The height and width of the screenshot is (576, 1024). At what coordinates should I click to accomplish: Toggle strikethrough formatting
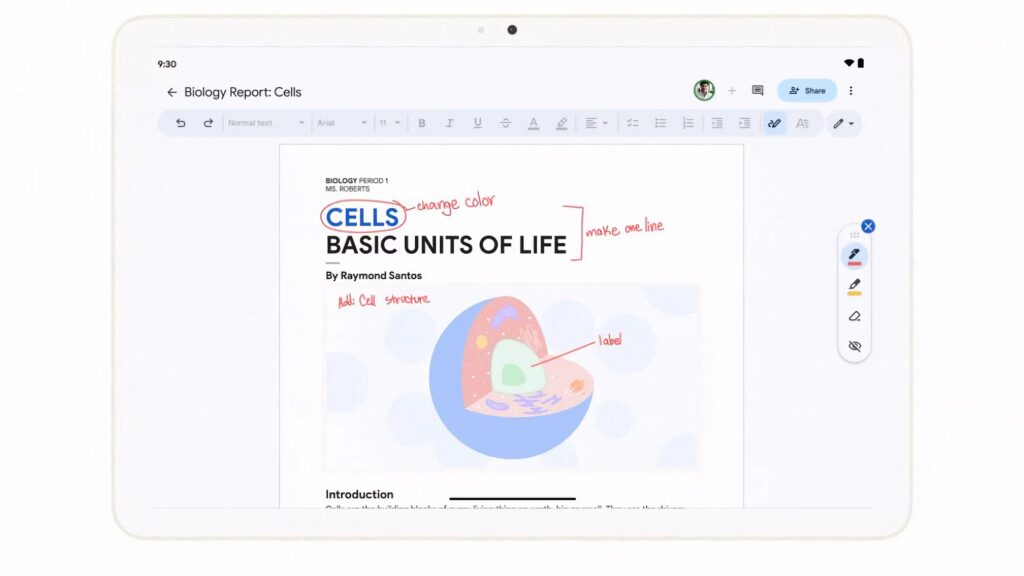[x=505, y=123]
